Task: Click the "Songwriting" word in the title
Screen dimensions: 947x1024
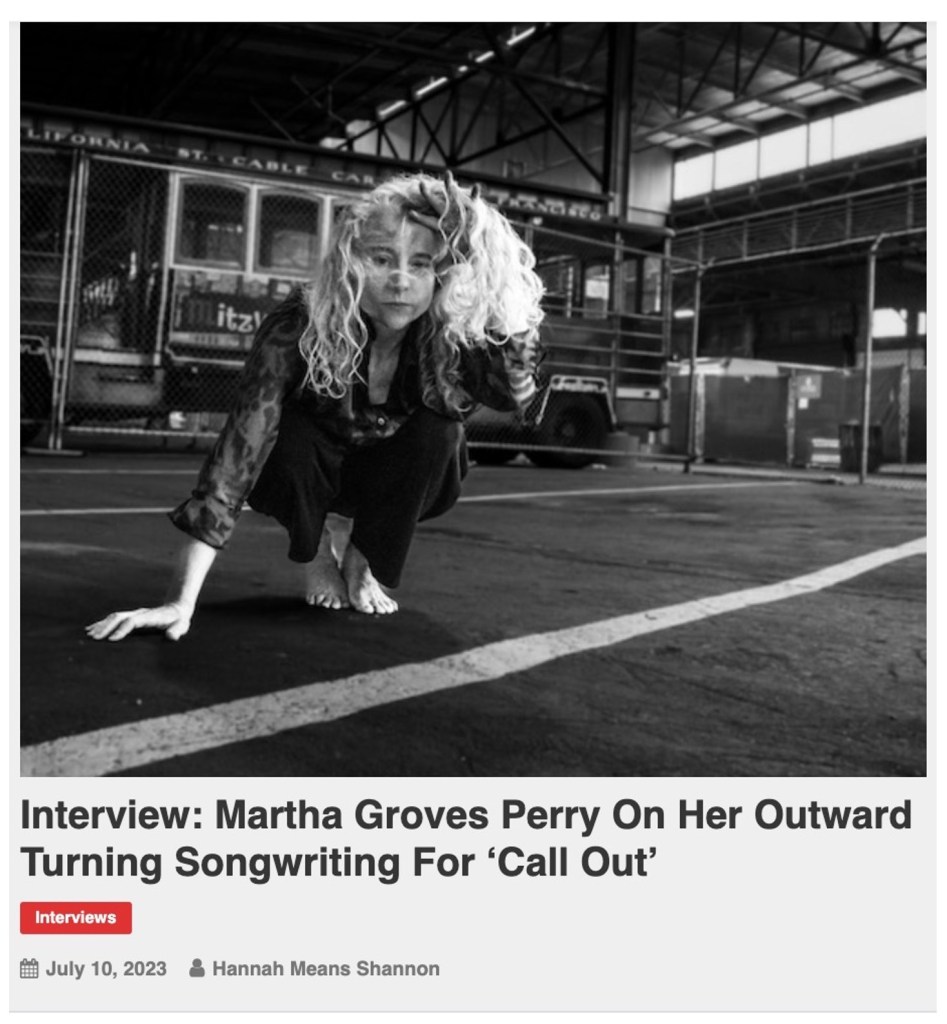Action: (x=287, y=863)
